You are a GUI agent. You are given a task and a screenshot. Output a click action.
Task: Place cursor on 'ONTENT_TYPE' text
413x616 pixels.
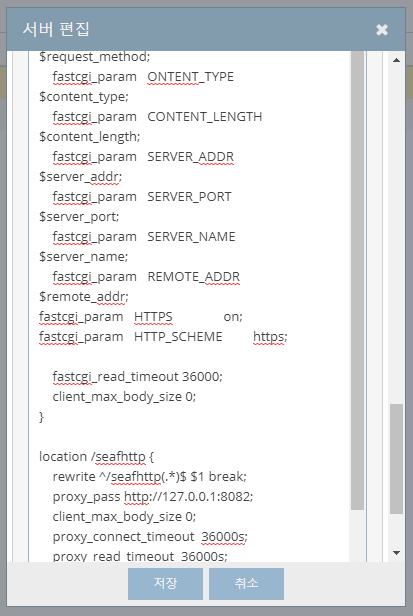tap(191, 77)
